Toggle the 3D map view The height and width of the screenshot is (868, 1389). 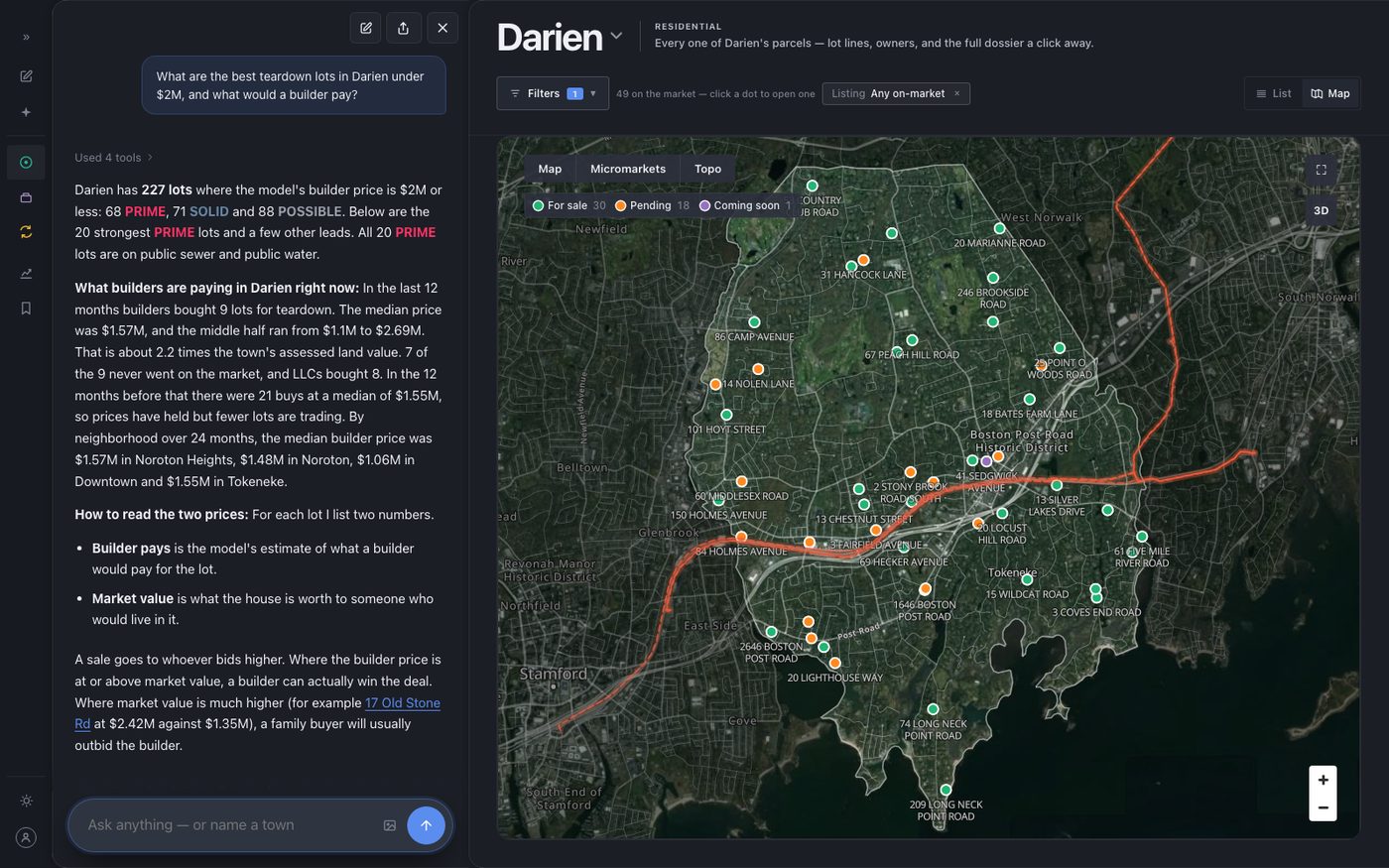[1321, 210]
